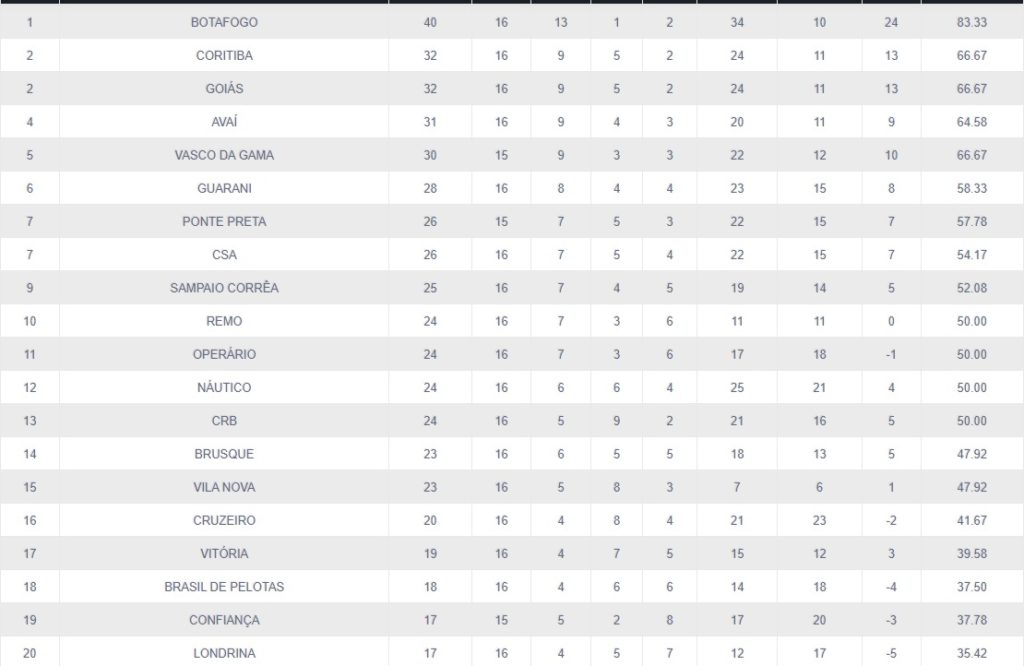The height and width of the screenshot is (666, 1024).
Task: Click on the Náutico team name
Action: [x=224, y=387]
